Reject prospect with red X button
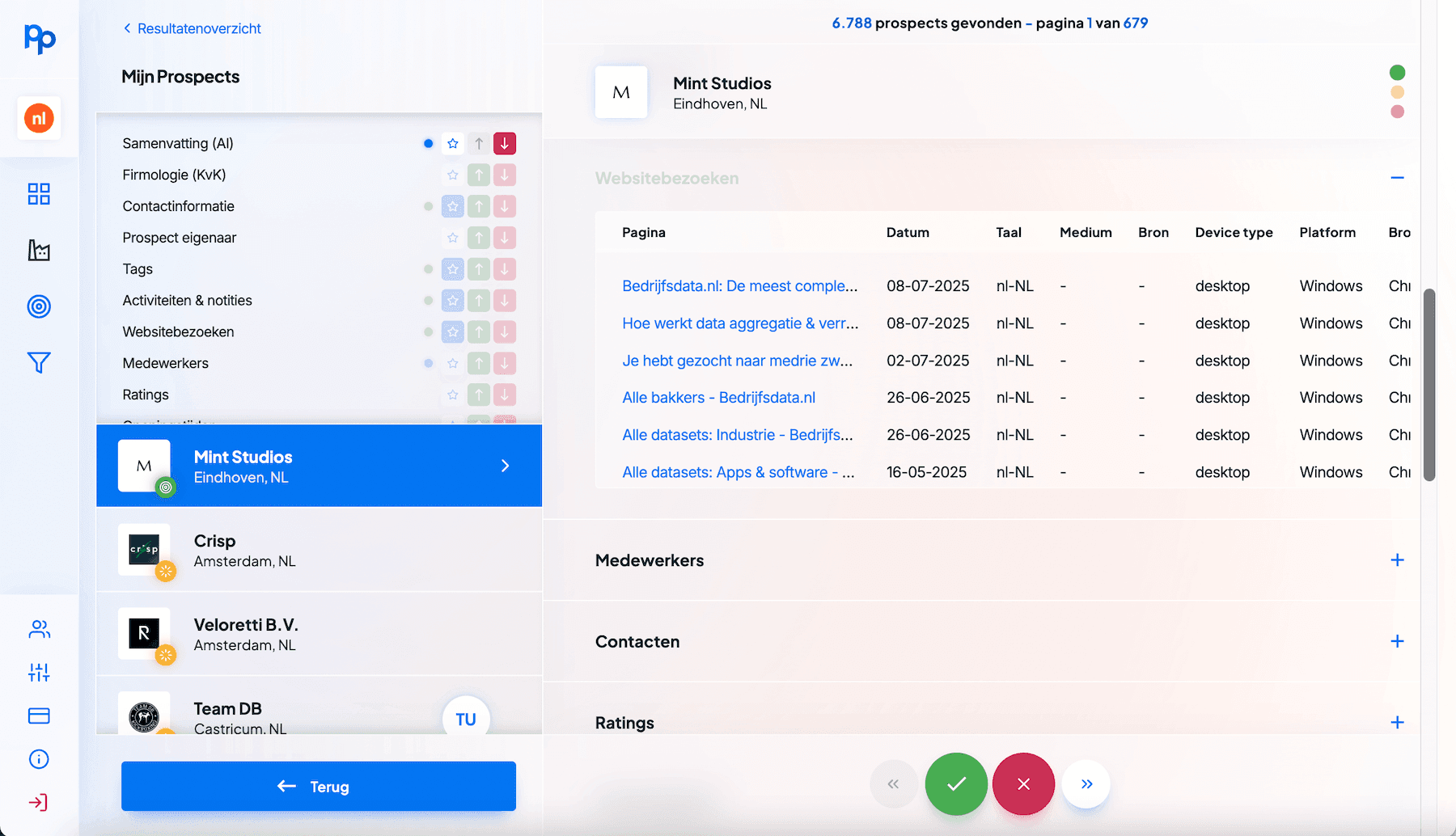The width and height of the screenshot is (1456, 836). point(1023,784)
